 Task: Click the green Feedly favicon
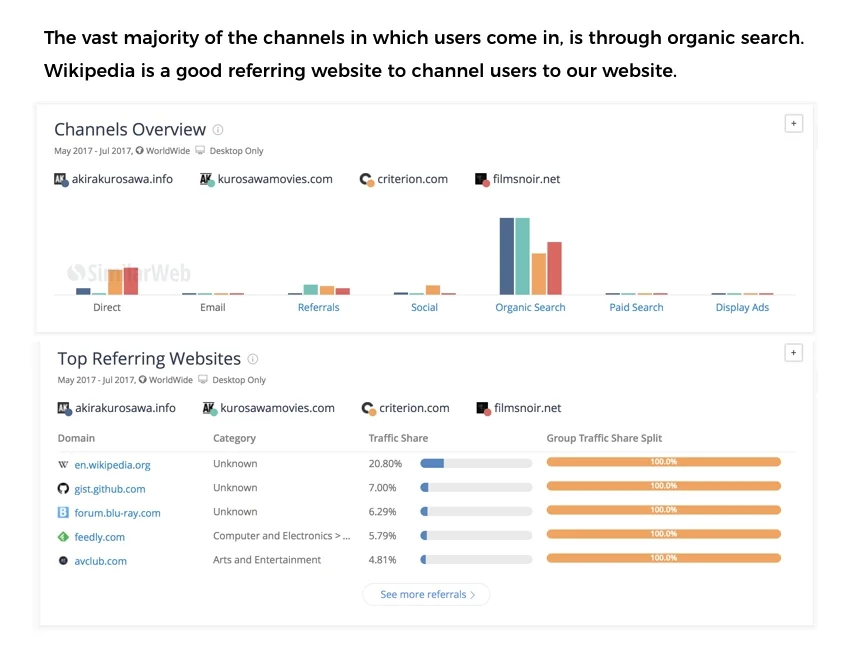(x=63, y=537)
